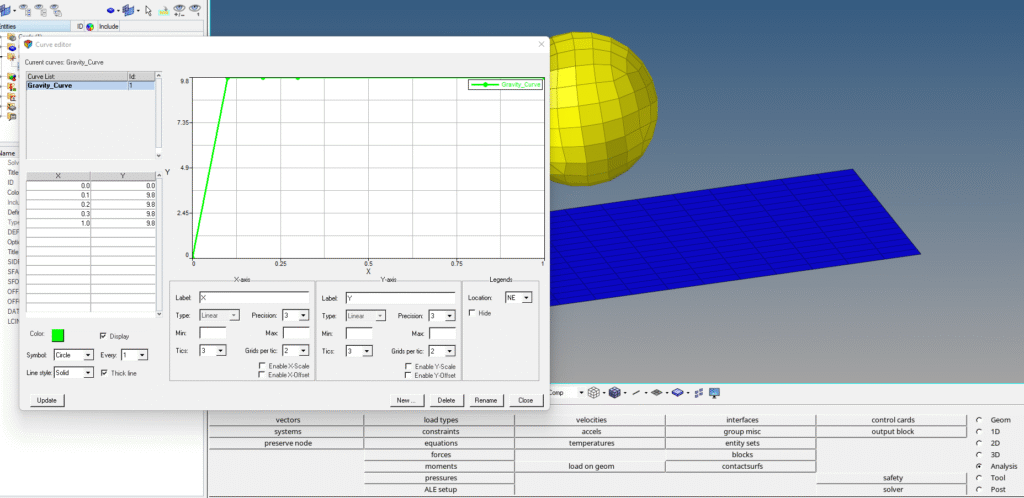Viewport: 1024px width, 498px height.
Task: Click the blue shaded slab element icon
Action: coord(678,393)
